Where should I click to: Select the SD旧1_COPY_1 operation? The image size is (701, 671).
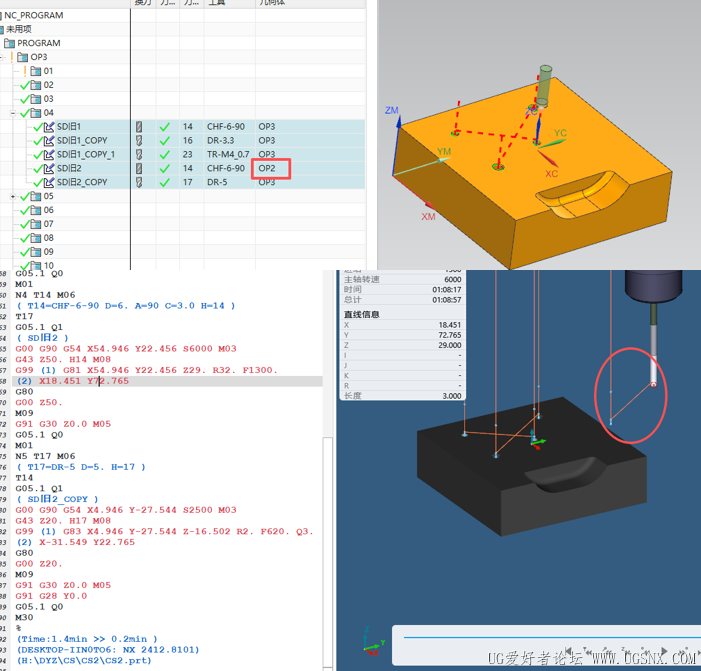(x=85, y=155)
